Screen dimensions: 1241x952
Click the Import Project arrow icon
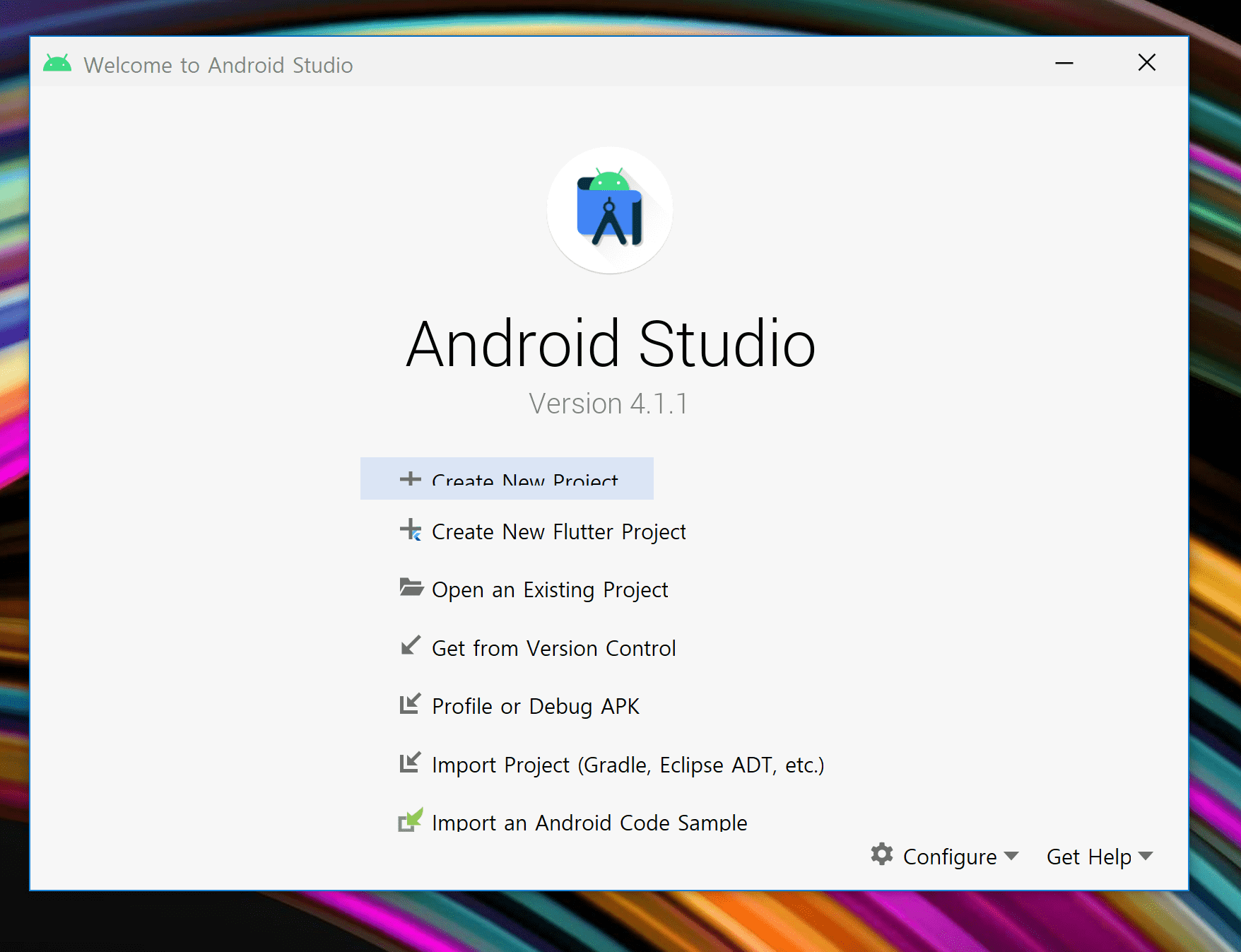point(410,762)
